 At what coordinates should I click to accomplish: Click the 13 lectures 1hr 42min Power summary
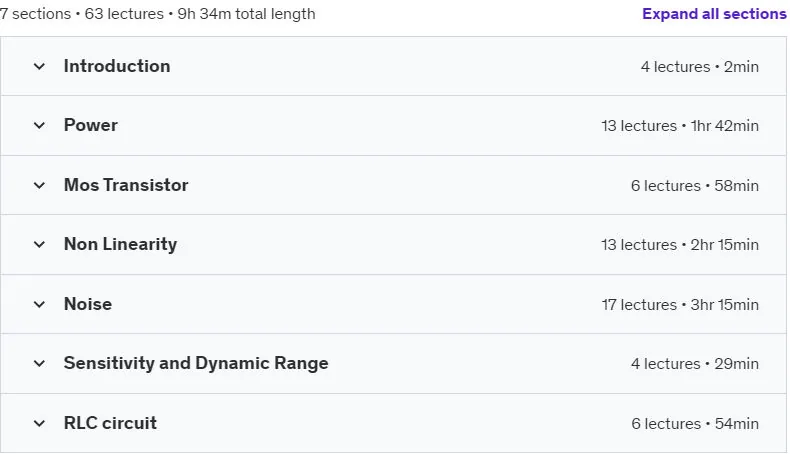coord(680,125)
